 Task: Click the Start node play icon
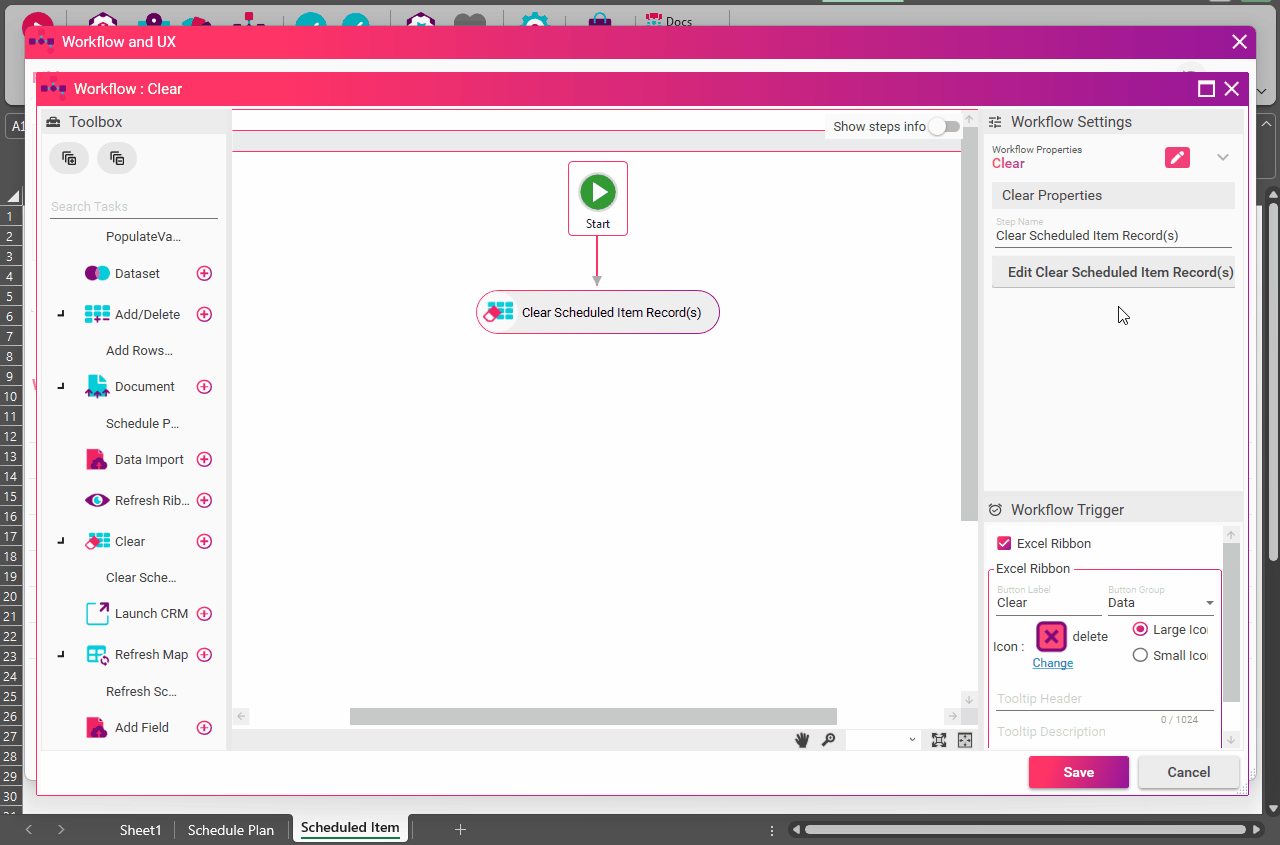[598, 192]
